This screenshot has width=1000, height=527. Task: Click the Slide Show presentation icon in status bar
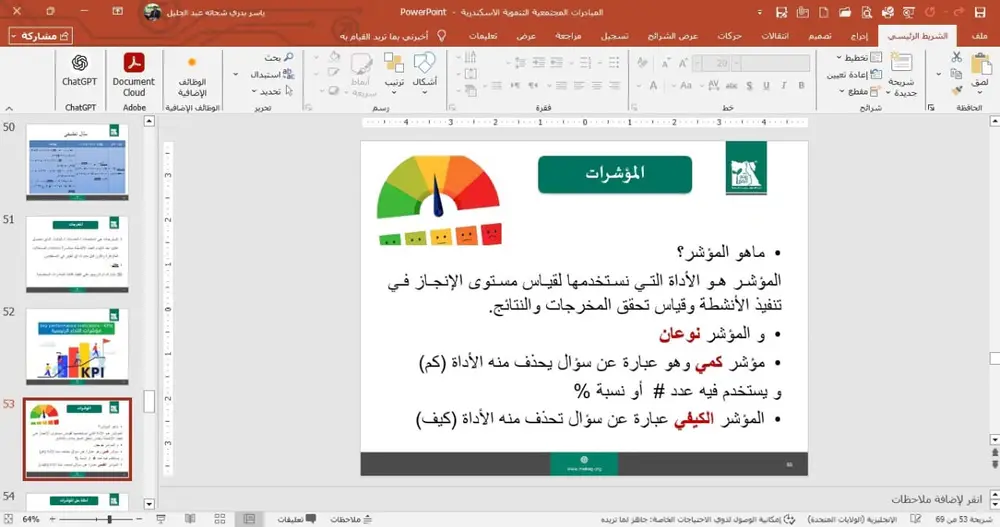pyautogui.click(x=161, y=519)
